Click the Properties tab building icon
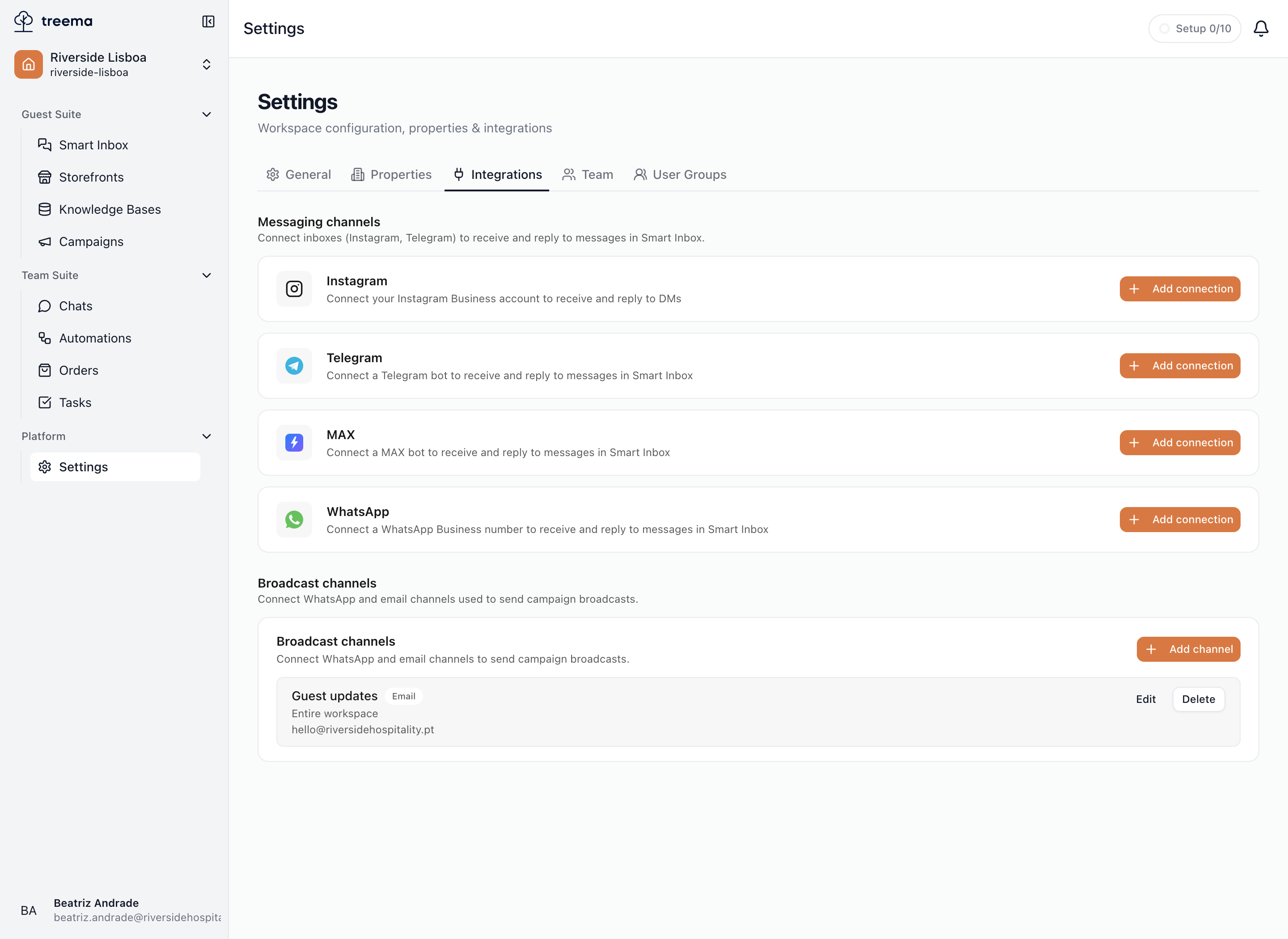Image resolution: width=1288 pixels, height=939 pixels. point(357,174)
